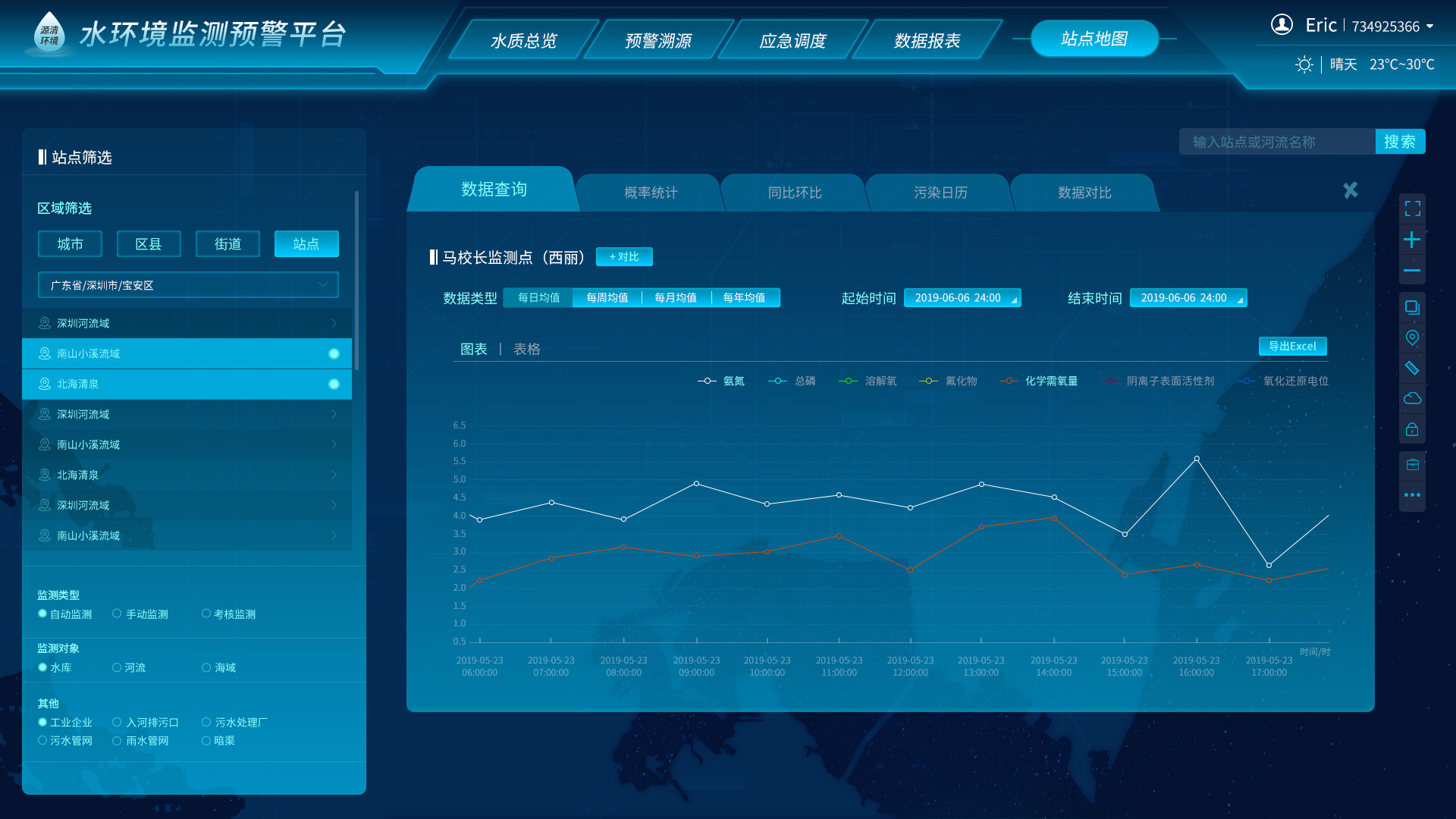Click the cloud icon in map toolbar
Image resolution: width=1456 pixels, height=819 pixels.
(1412, 398)
